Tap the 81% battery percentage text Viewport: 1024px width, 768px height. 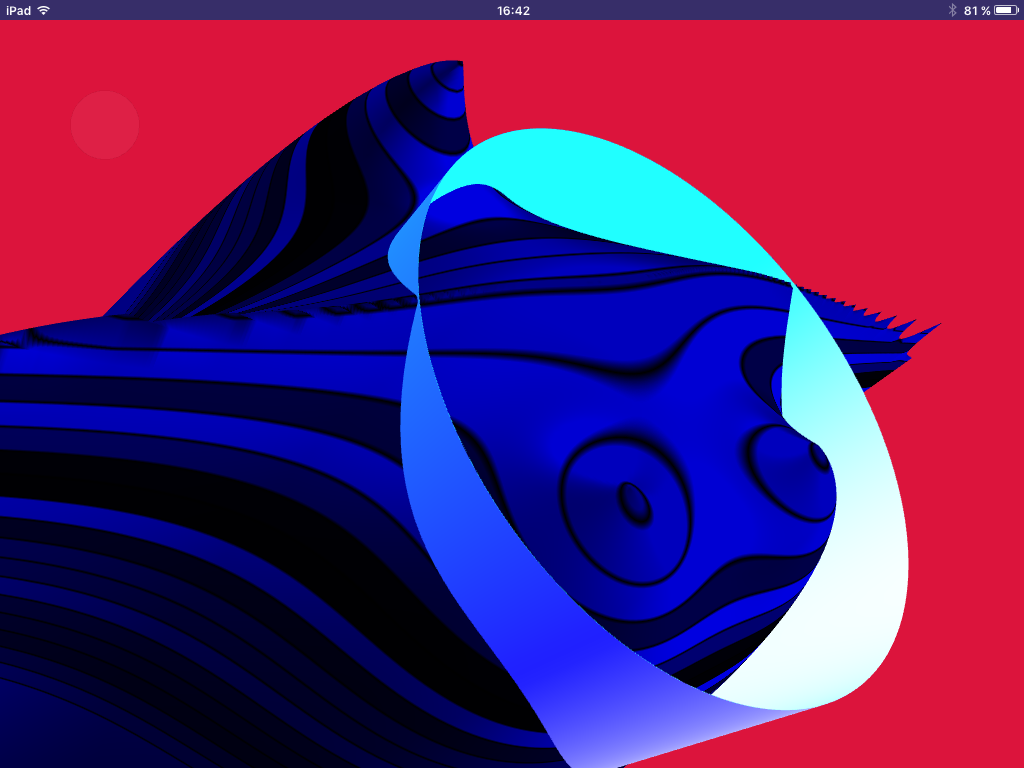coord(976,12)
